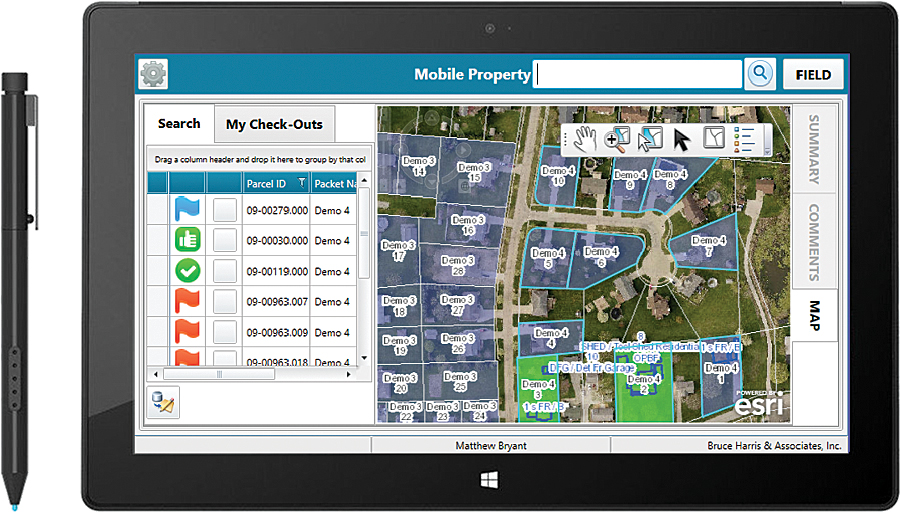This screenshot has height=512, width=900.
Task: Check the box for parcel 09-00119.000
Action: click(x=224, y=271)
